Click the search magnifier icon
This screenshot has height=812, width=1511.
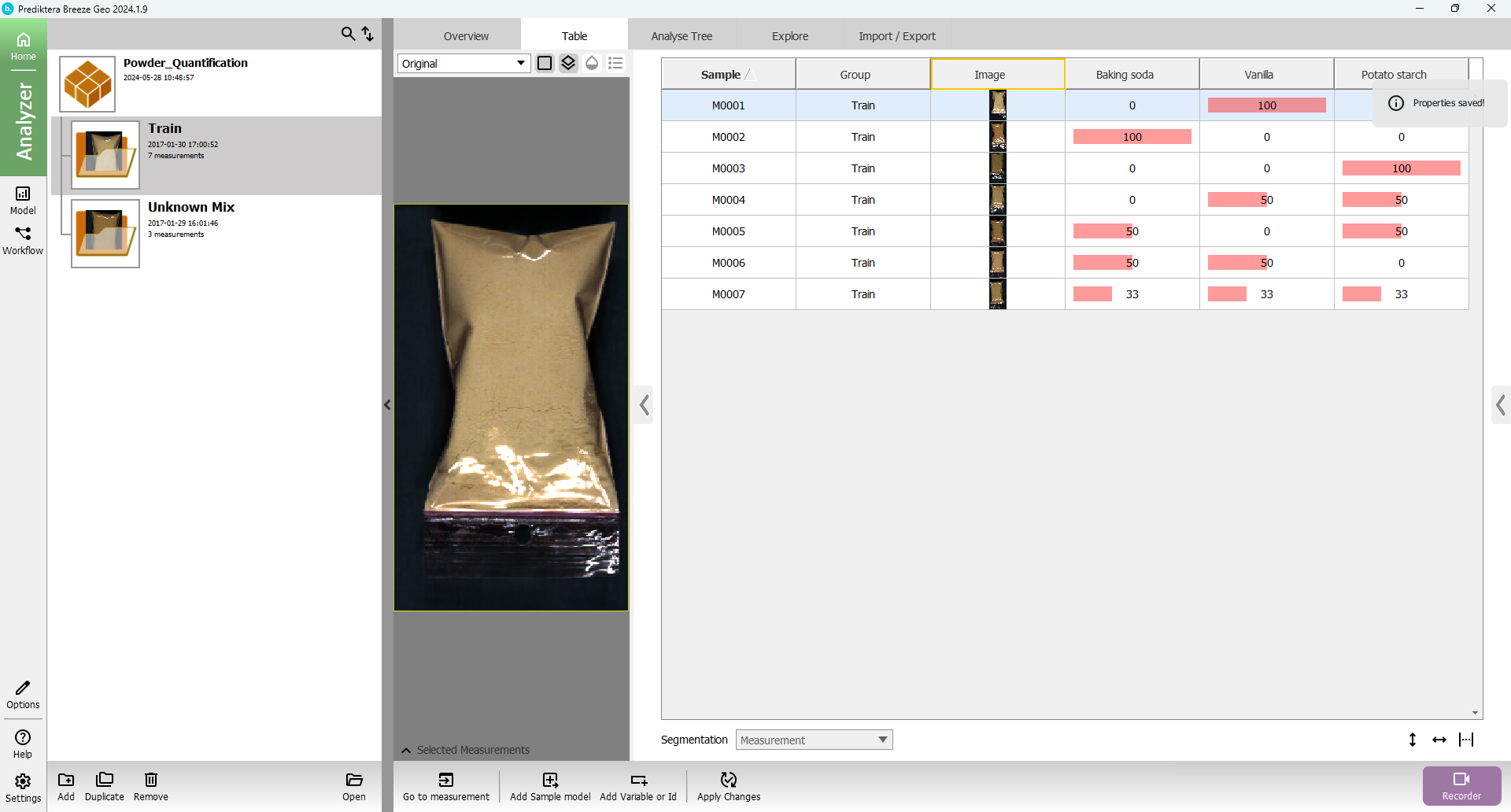348,34
